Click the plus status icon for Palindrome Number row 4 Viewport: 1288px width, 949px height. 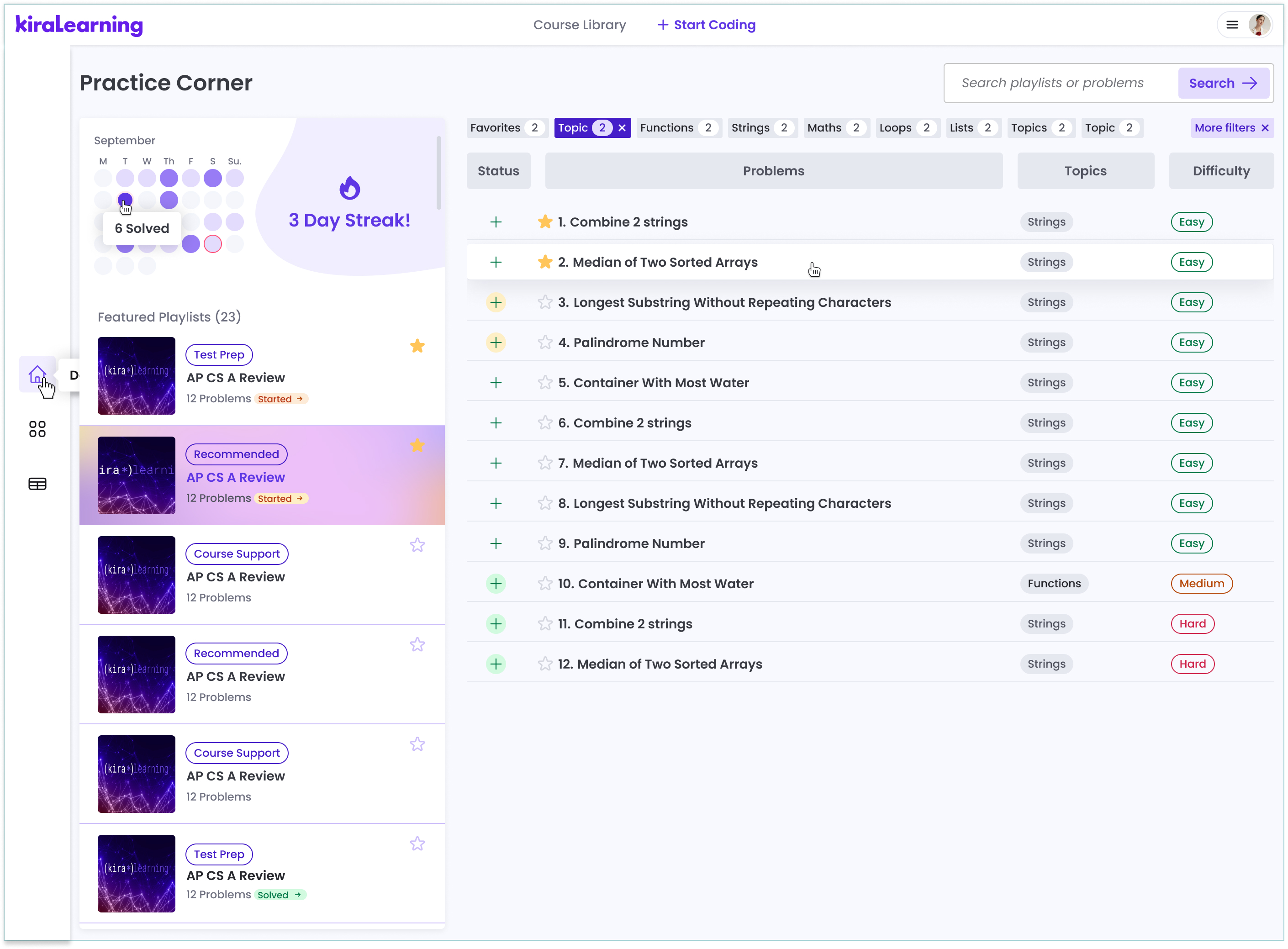point(496,343)
